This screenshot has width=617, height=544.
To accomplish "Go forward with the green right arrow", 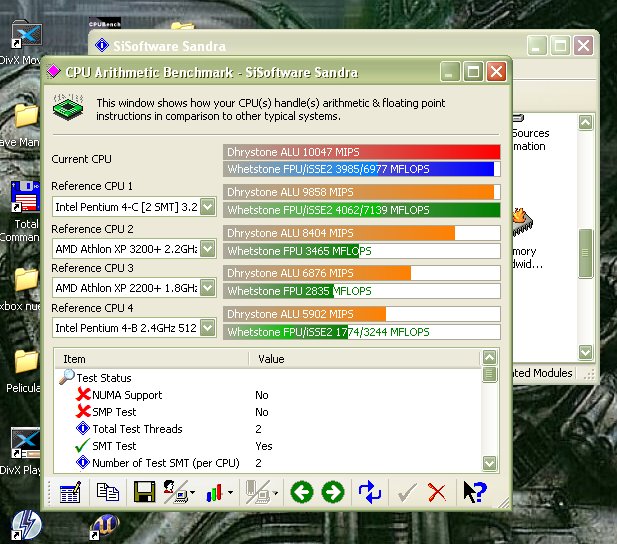I will pos(333,492).
